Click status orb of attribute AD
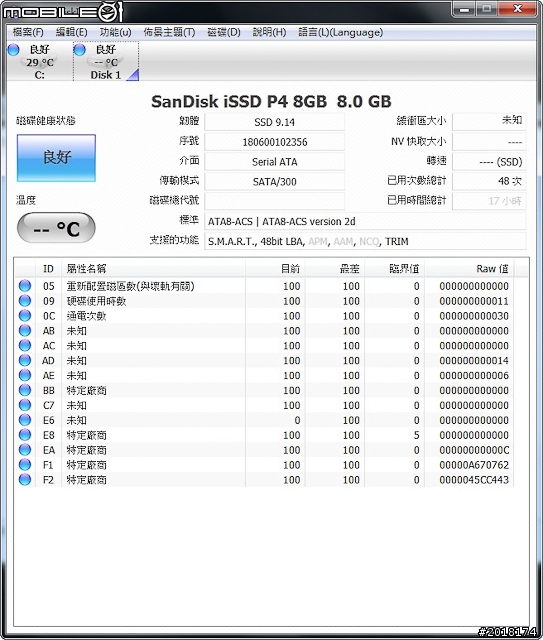The height and width of the screenshot is (640, 543). pyautogui.click(x=25, y=360)
